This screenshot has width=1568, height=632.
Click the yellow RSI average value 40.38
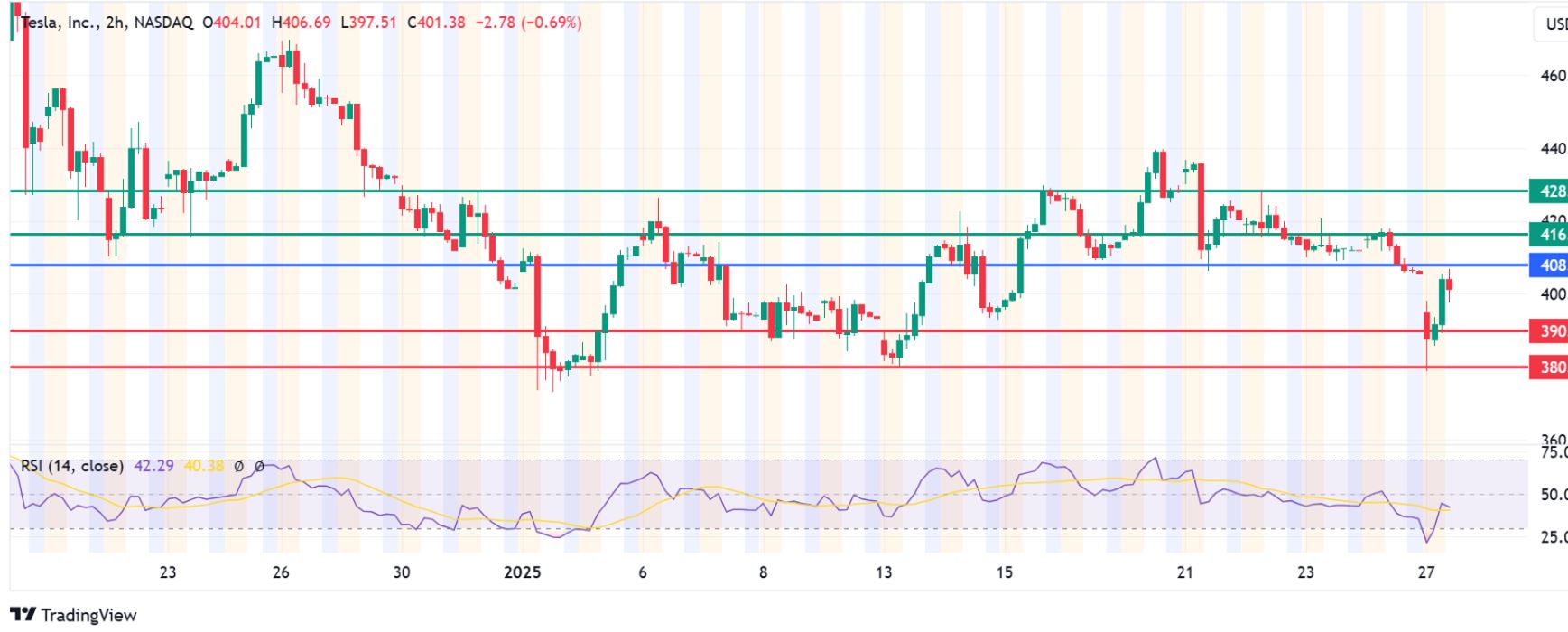click(x=203, y=466)
